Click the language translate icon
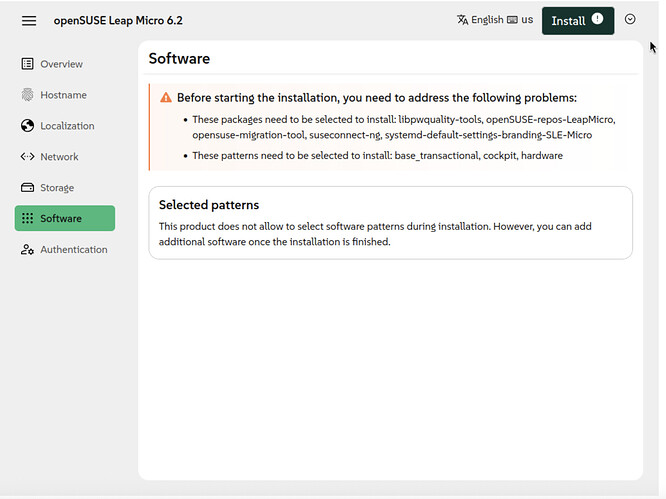 pos(462,20)
